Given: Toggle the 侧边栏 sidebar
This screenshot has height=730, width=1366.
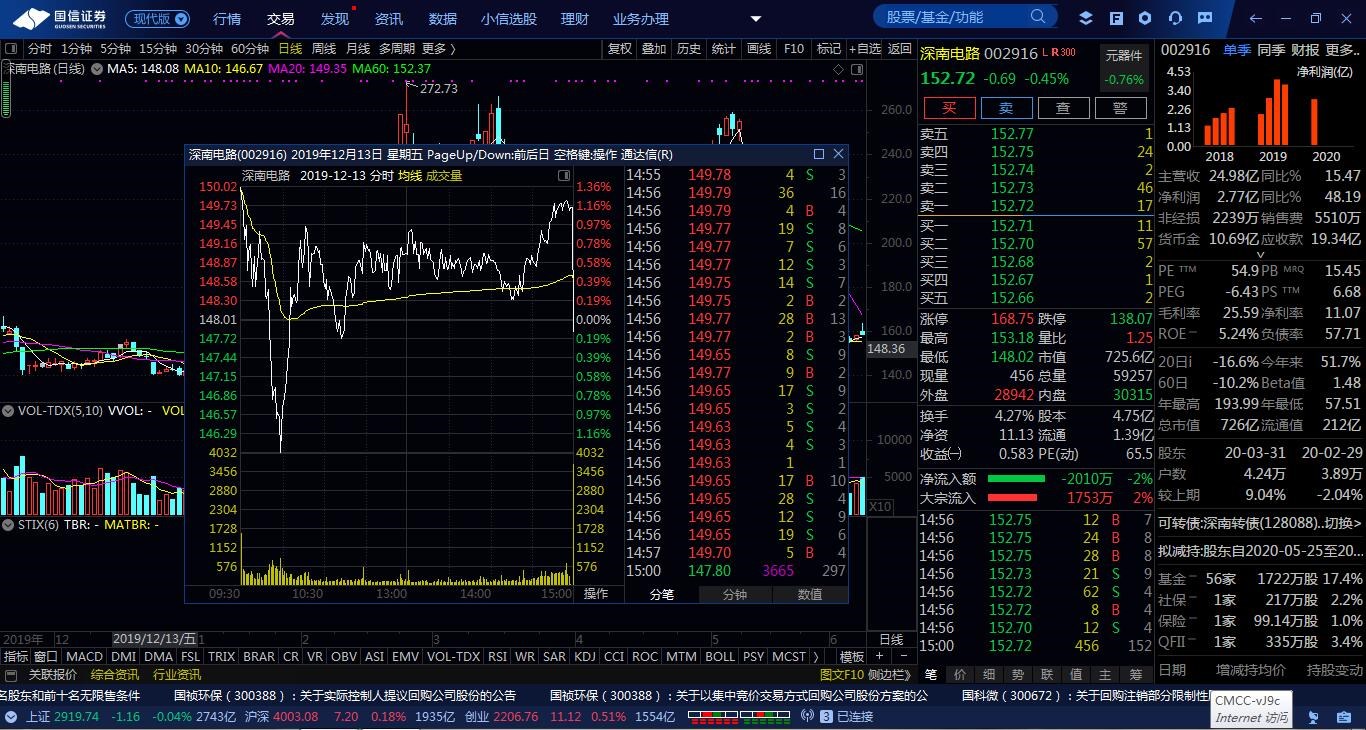Looking at the screenshot, I should click(889, 675).
